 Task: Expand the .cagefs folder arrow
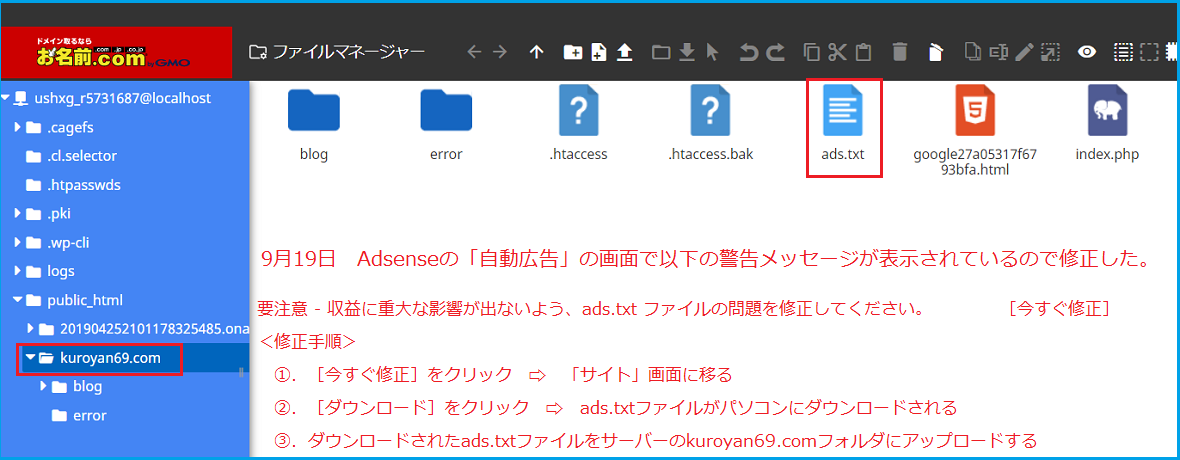[18, 126]
